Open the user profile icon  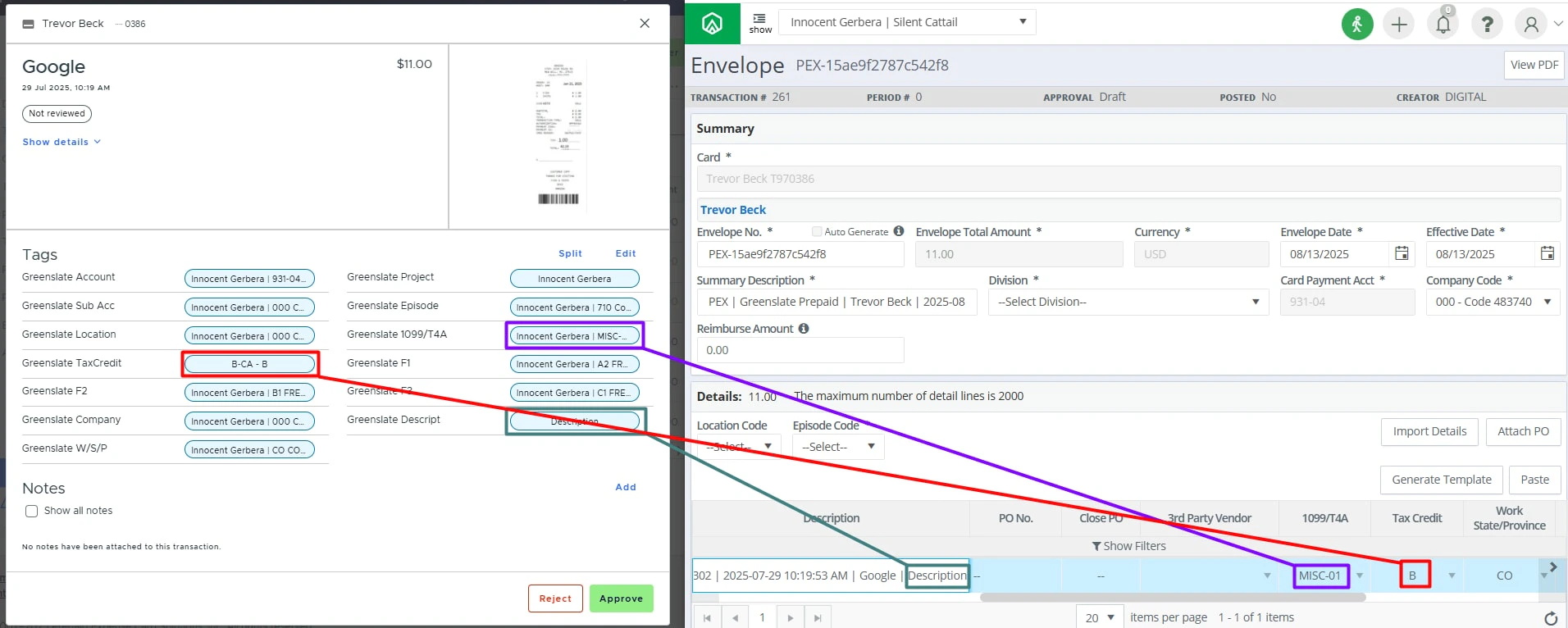point(1530,25)
